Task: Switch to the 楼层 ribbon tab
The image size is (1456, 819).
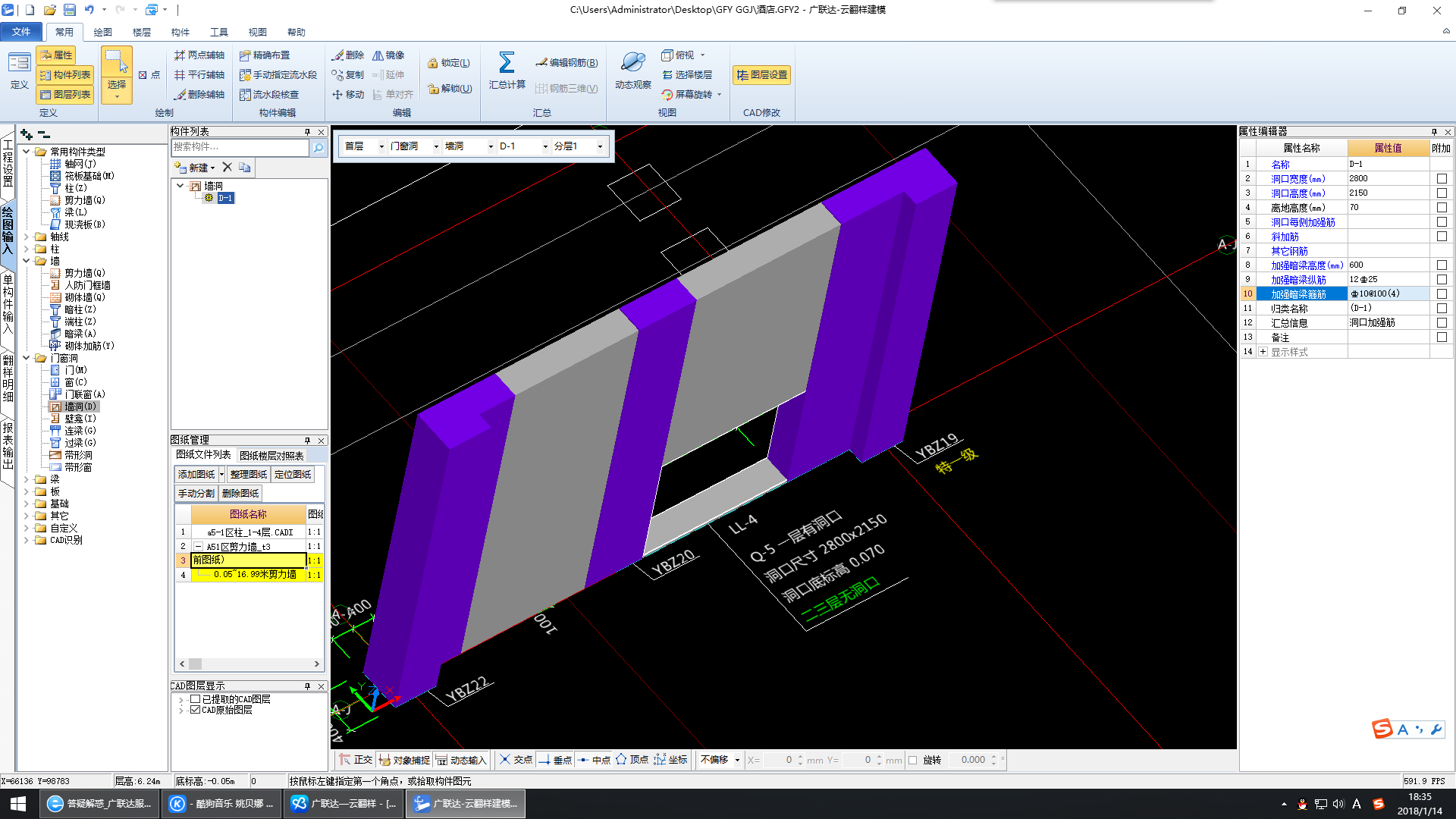Action: tap(142, 32)
